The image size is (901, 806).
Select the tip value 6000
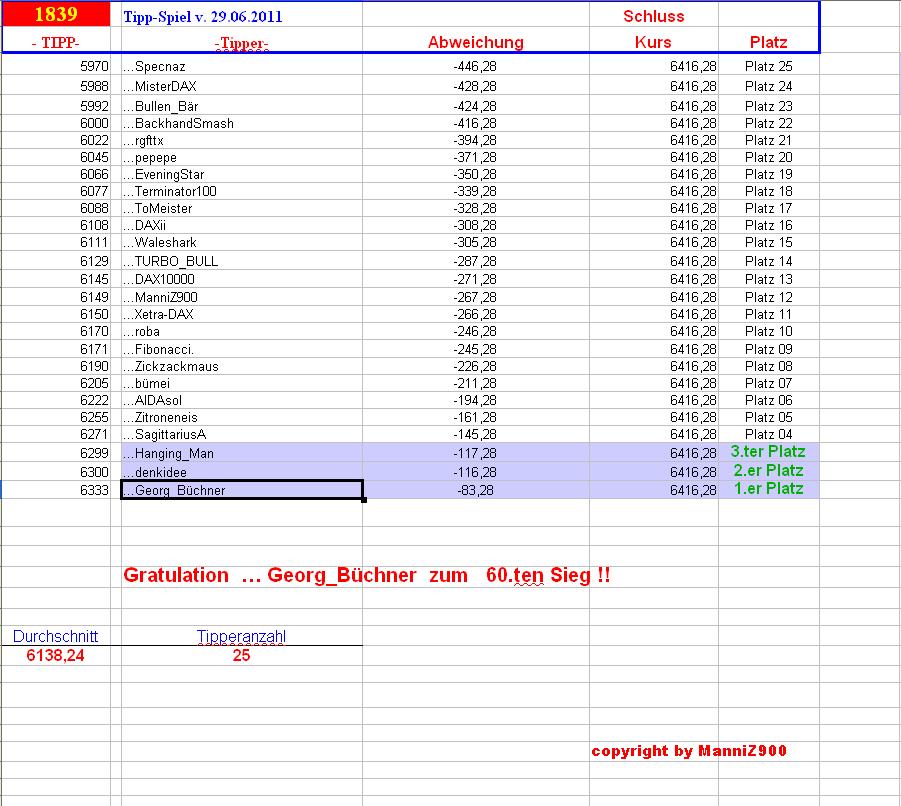pyautogui.click(x=94, y=124)
